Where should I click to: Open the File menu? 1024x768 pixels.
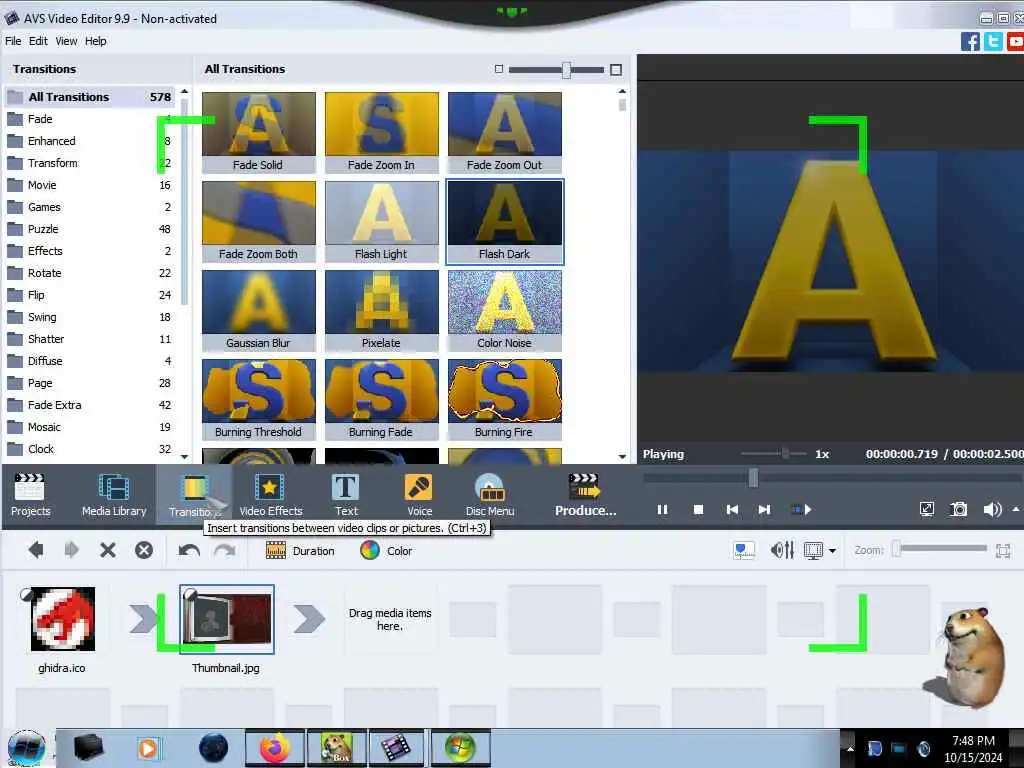coord(13,41)
